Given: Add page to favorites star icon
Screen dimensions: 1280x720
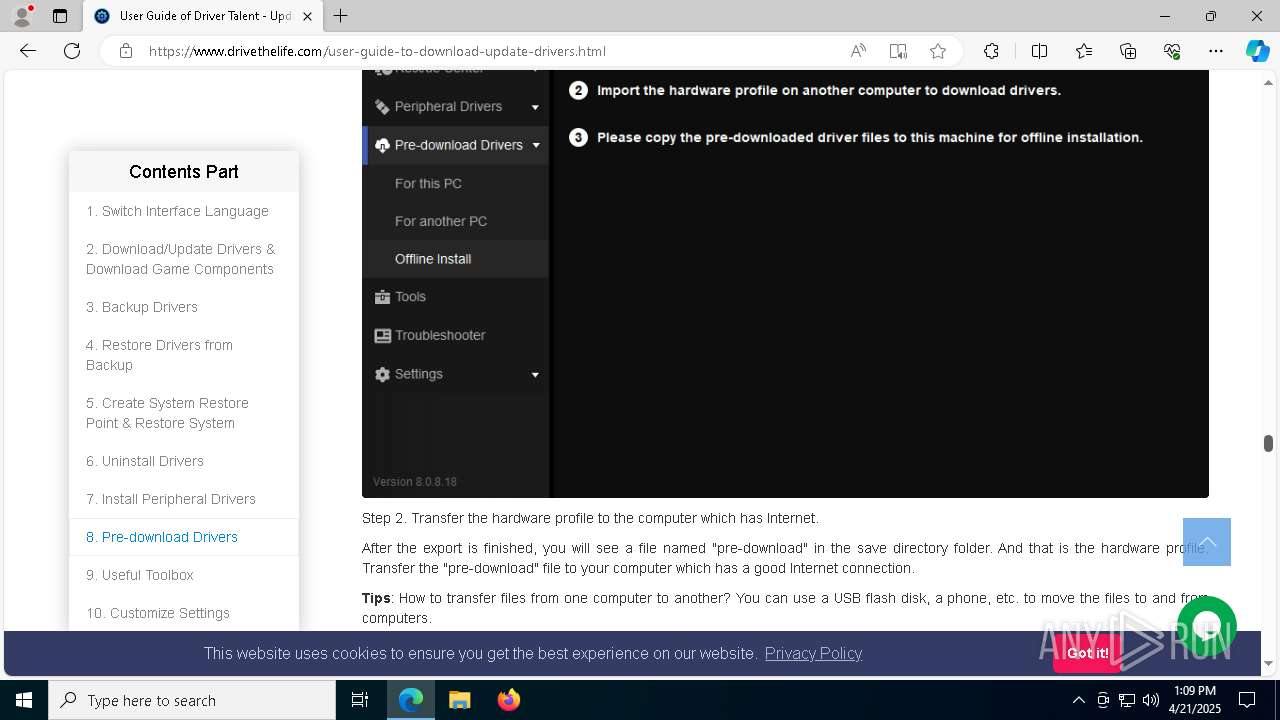Looking at the screenshot, I should click(938, 51).
